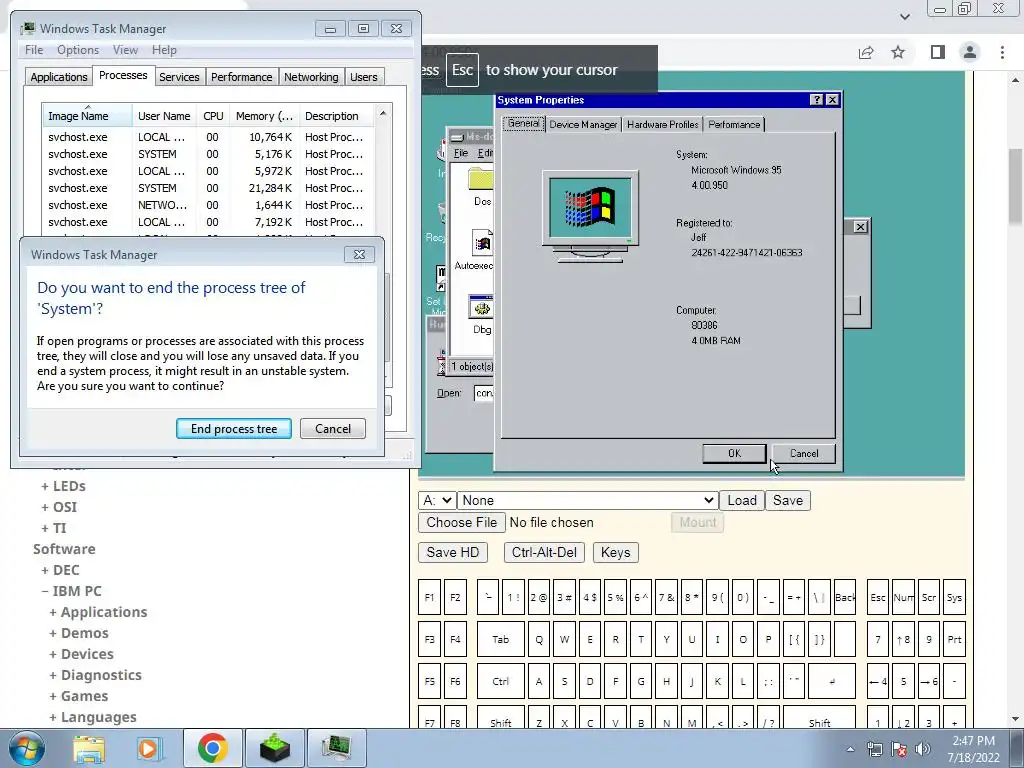The image size is (1024, 768).
Task: Open Chrome profile avatar icon
Action: tap(970, 52)
